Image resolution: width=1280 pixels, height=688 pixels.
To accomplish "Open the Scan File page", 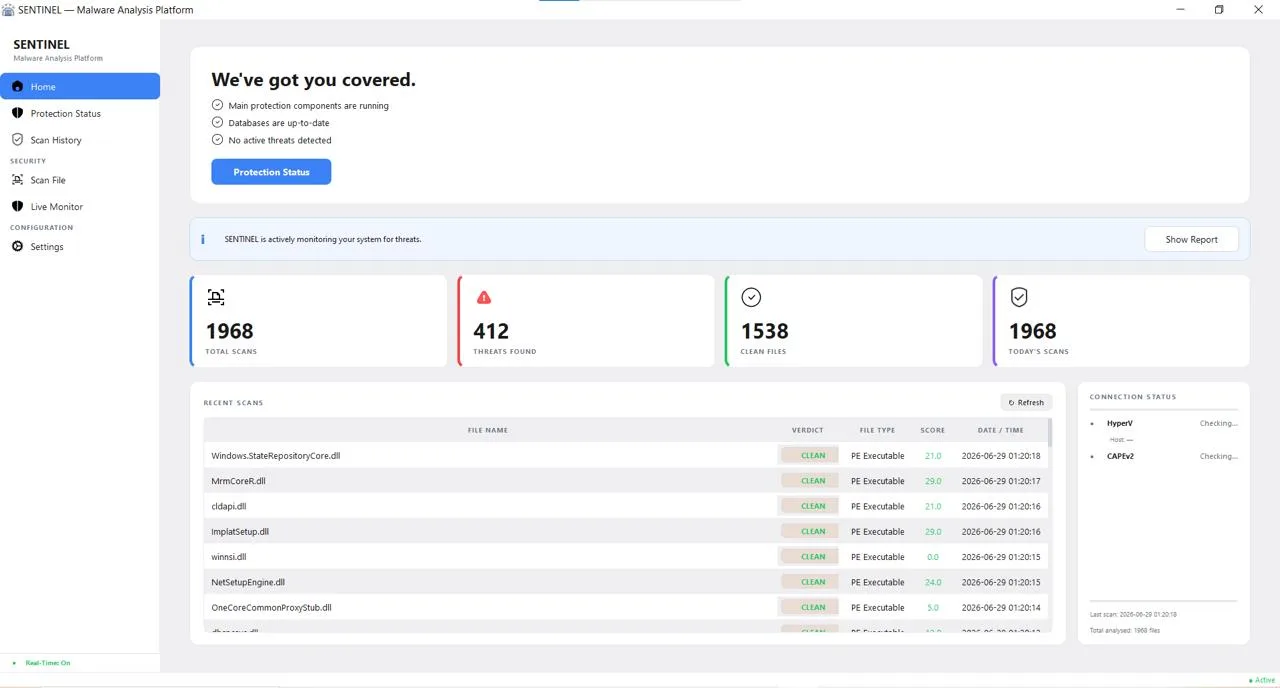I will [80, 180].
